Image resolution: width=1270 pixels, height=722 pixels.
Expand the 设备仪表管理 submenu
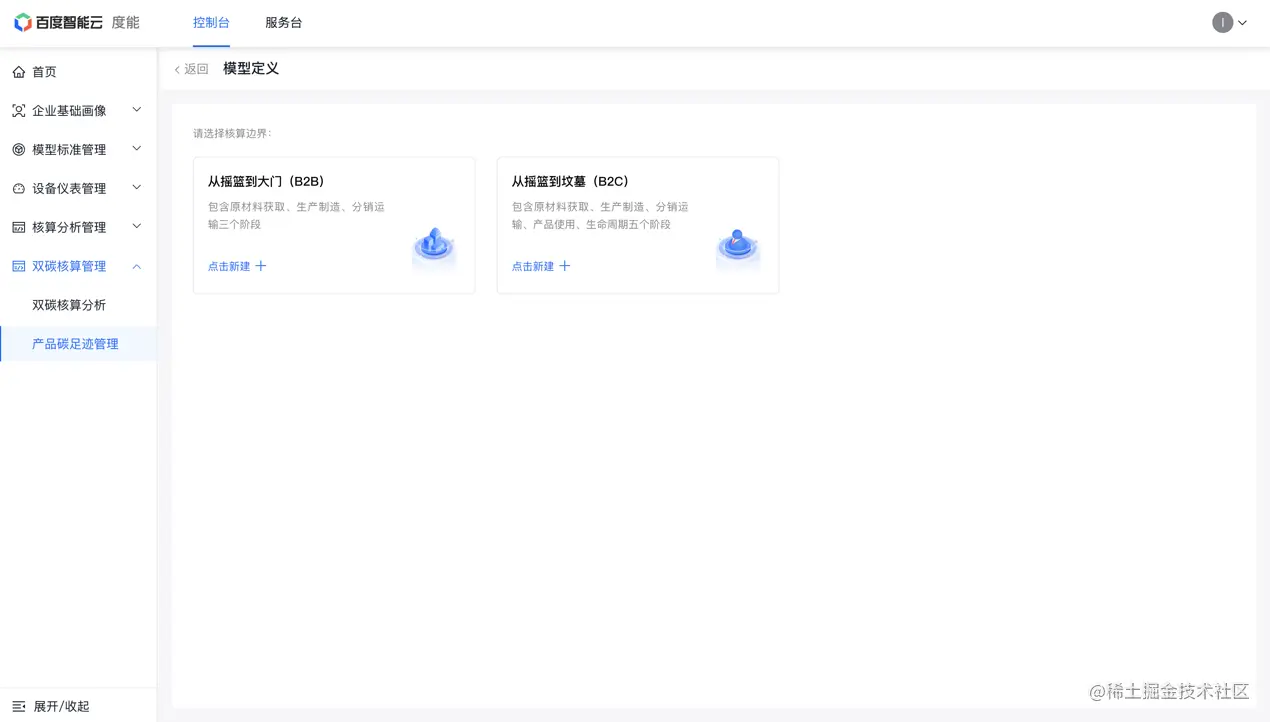[136, 187]
